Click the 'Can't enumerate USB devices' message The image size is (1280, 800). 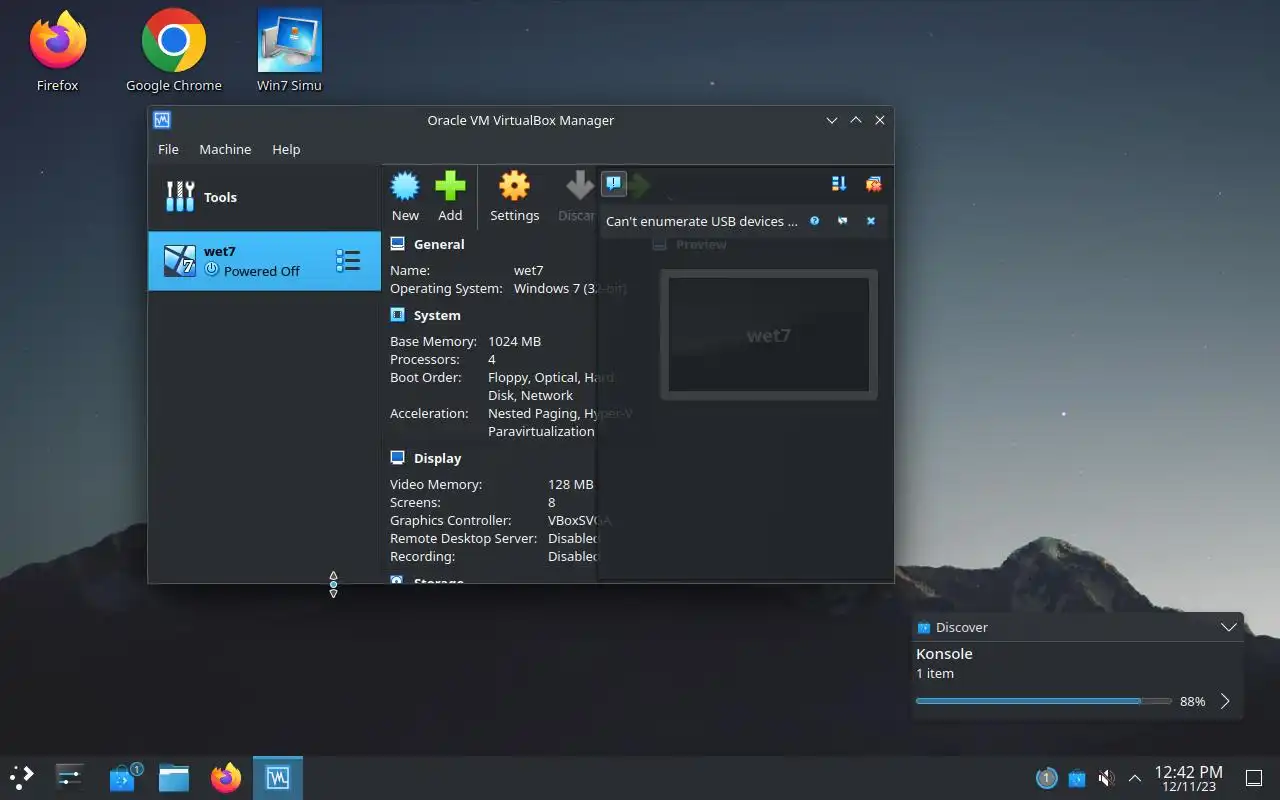(x=702, y=221)
